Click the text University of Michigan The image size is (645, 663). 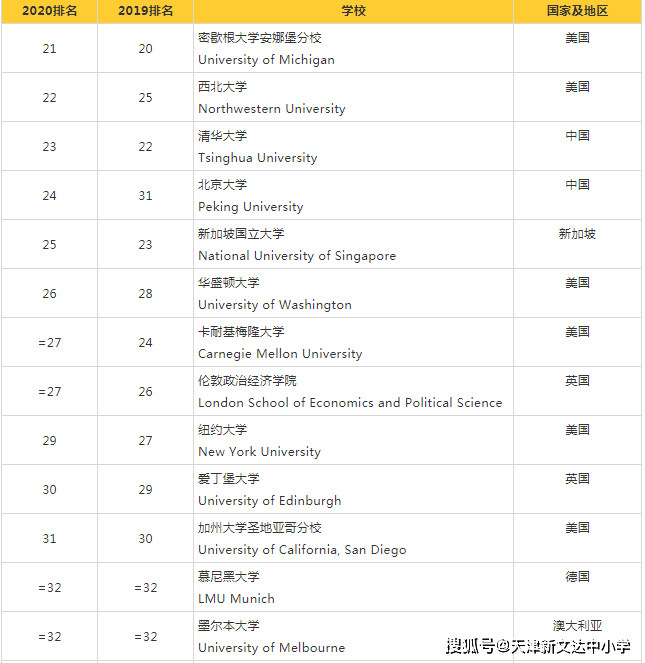point(266,60)
